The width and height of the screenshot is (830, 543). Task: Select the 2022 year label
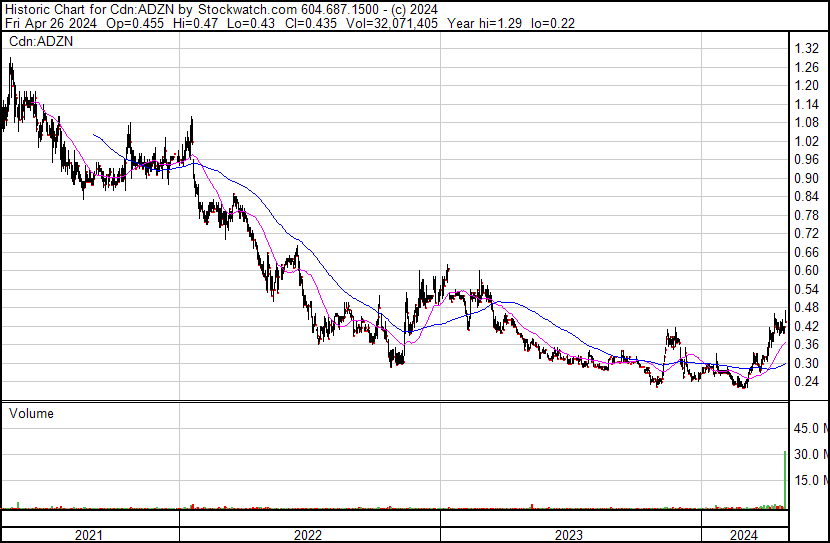(x=308, y=535)
